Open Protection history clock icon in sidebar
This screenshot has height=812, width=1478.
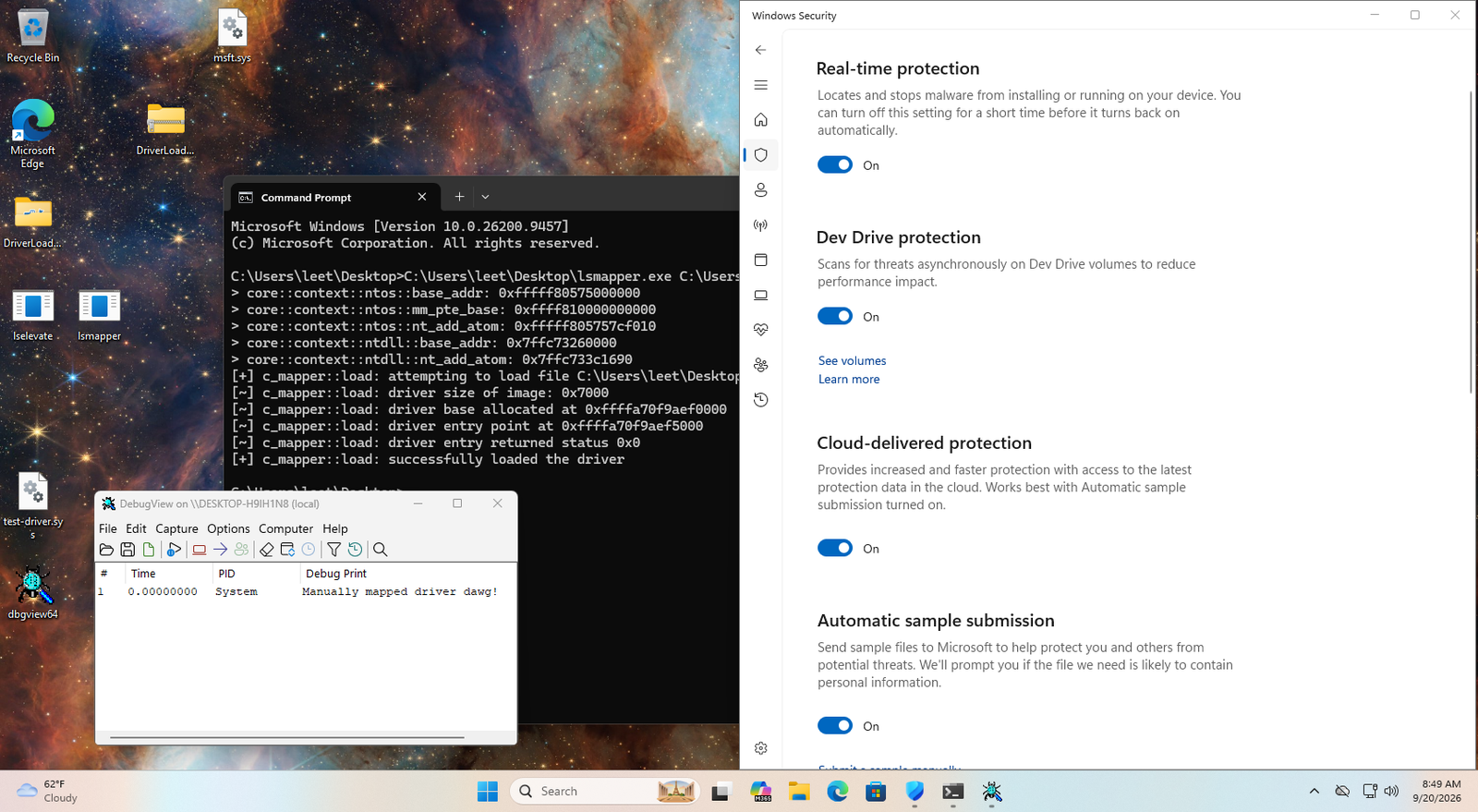click(761, 400)
